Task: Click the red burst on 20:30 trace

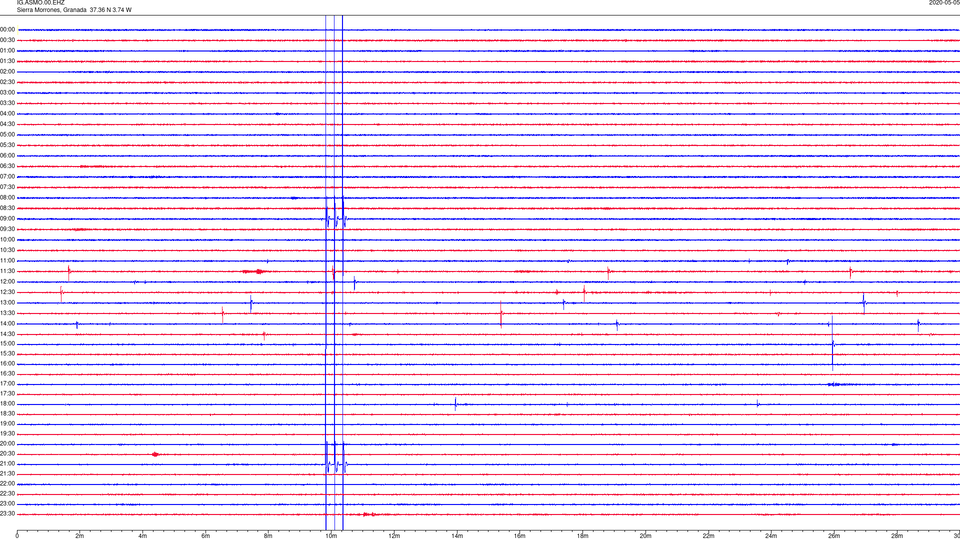Action: (x=156, y=454)
